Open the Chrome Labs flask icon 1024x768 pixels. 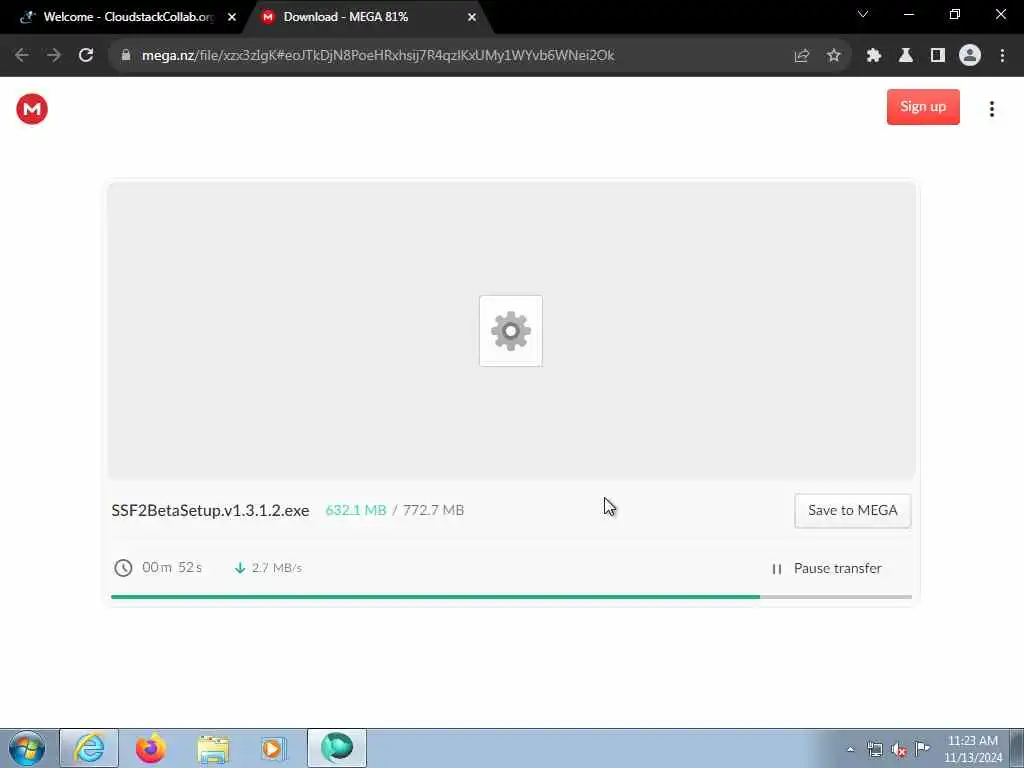pos(905,56)
